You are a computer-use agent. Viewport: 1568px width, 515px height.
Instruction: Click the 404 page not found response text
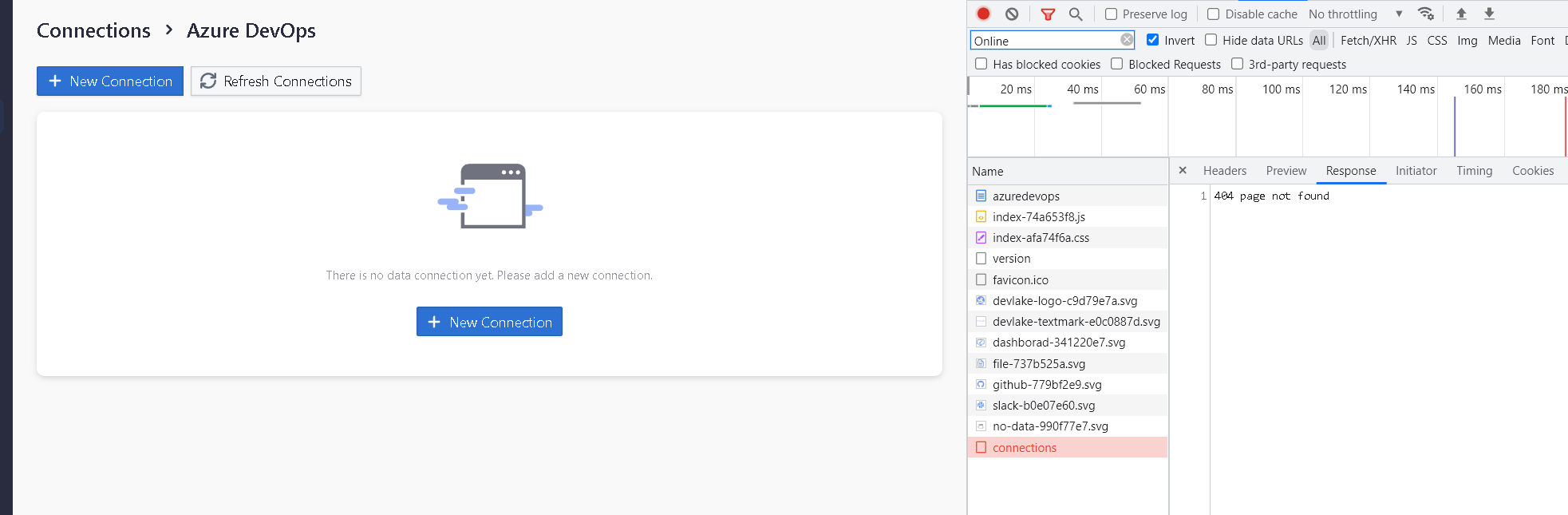pos(1271,196)
